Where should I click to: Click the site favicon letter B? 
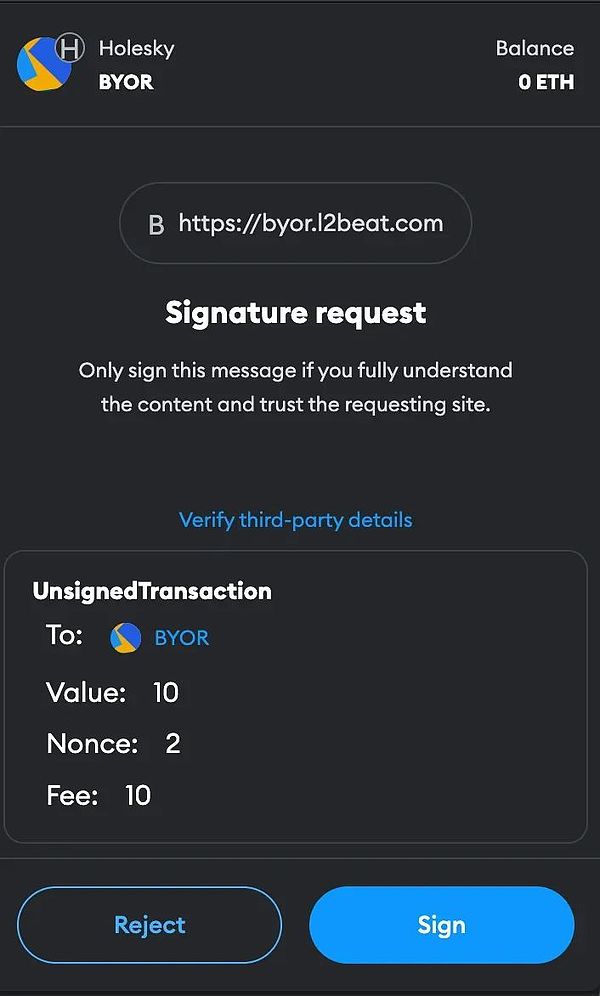155,225
